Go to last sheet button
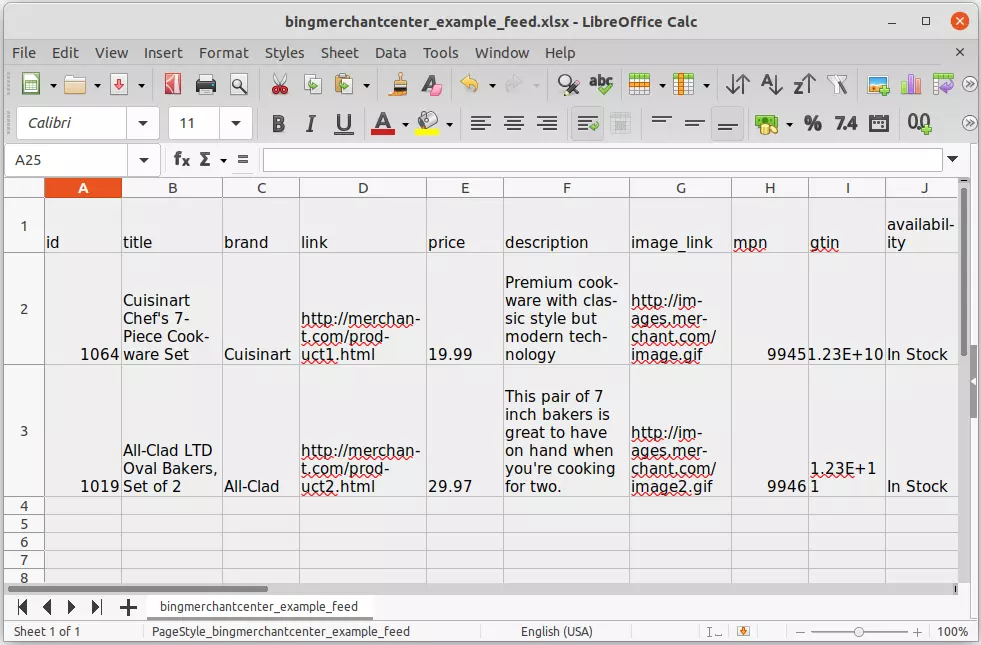 click(96, 607)
